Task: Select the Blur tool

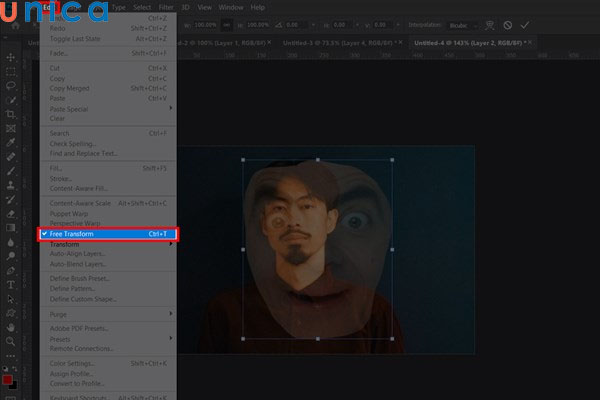Action: tap(11, 242)
